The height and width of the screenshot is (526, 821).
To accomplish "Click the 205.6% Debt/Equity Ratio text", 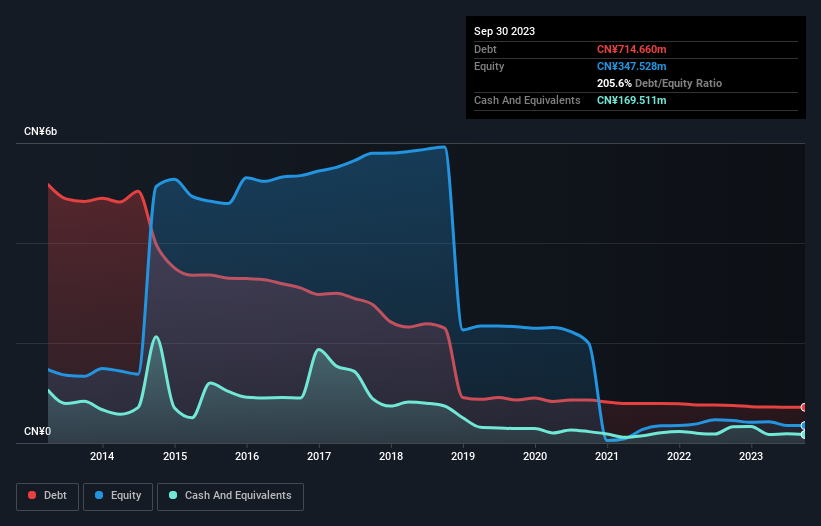I will (659, 83).
